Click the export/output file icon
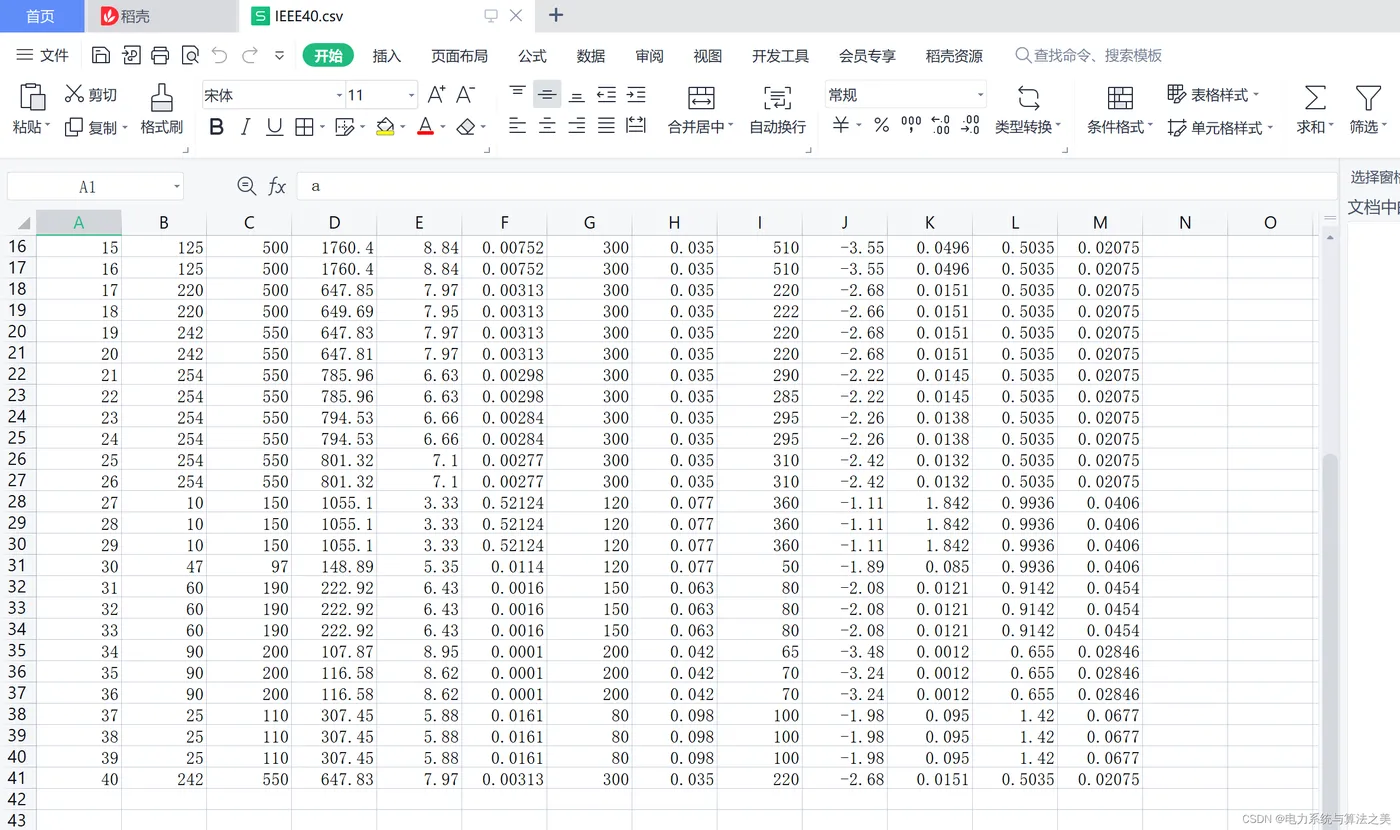The image size is (1400, 830). (131, 55)
